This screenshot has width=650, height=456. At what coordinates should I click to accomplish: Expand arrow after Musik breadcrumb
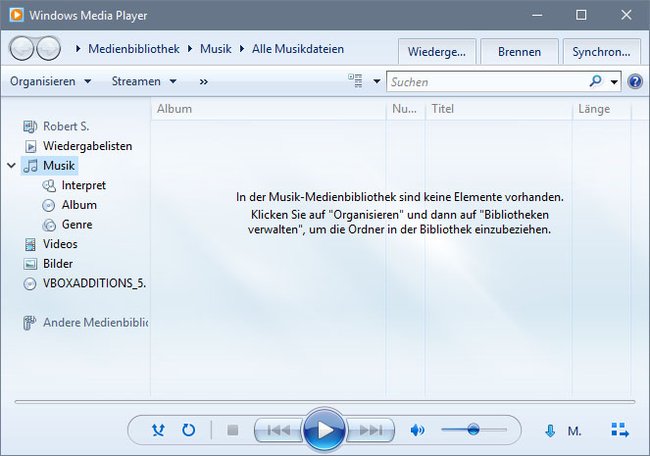[x=242, y=49]
